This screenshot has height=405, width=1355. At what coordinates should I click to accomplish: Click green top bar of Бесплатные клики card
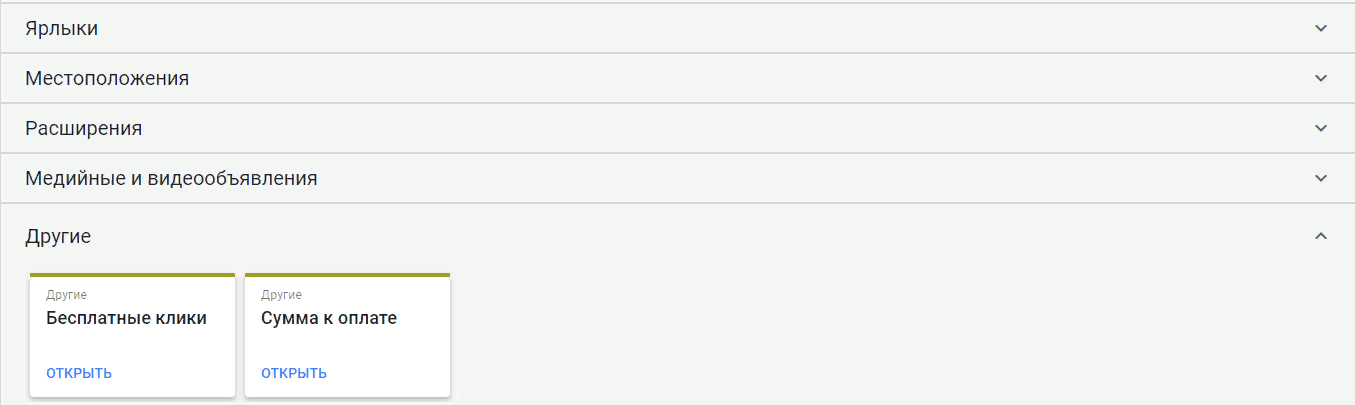point(132,274)
